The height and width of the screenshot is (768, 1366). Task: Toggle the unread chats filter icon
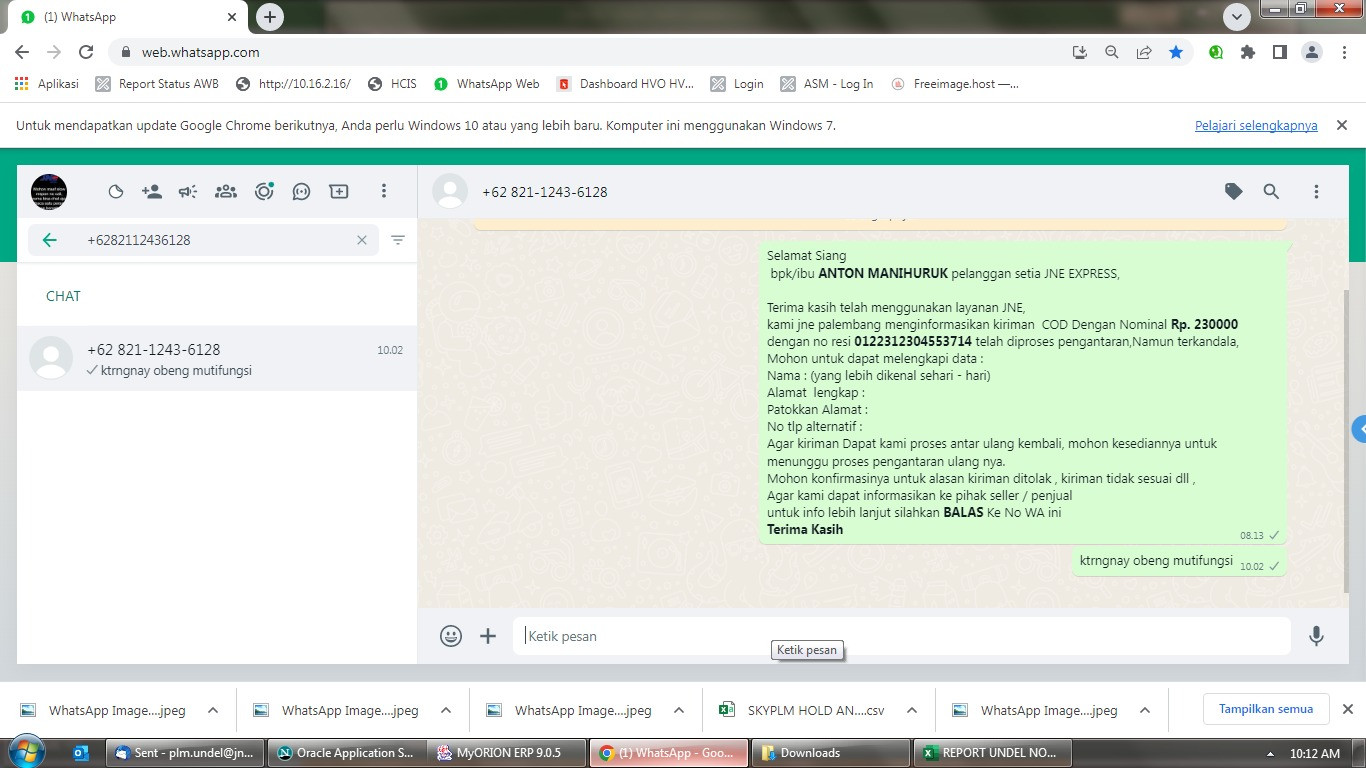tap(398, 240)
